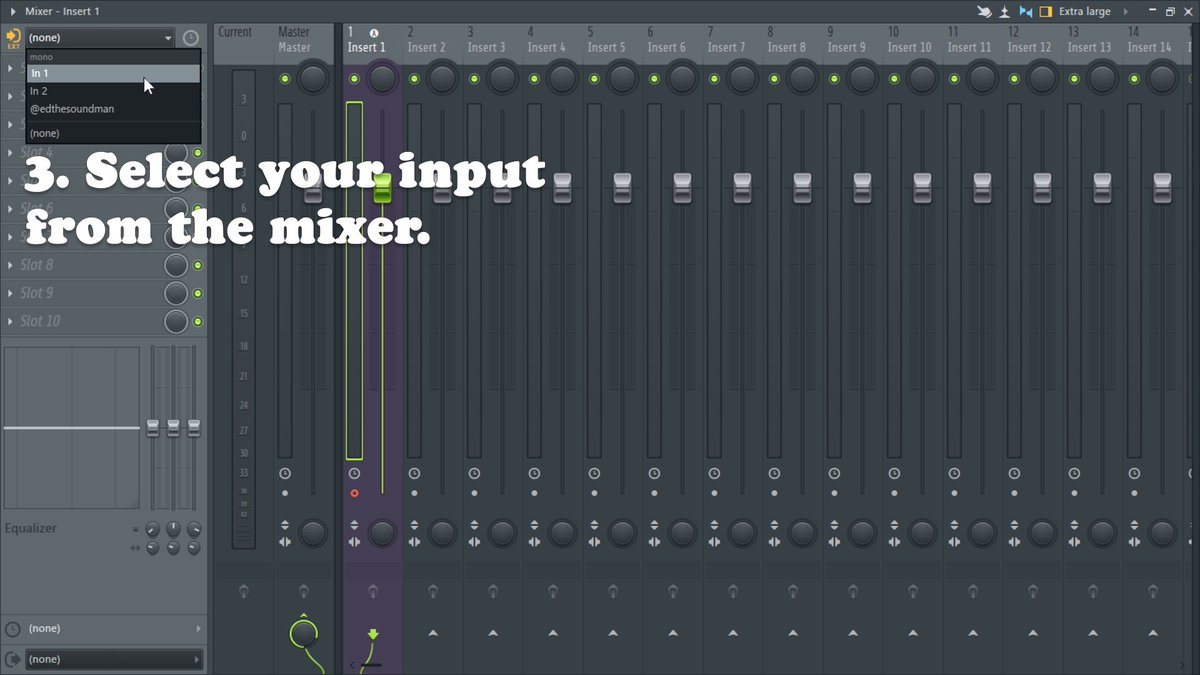Click Insert 1 latency clock icon
The image size is (1200, 675).
354,473
